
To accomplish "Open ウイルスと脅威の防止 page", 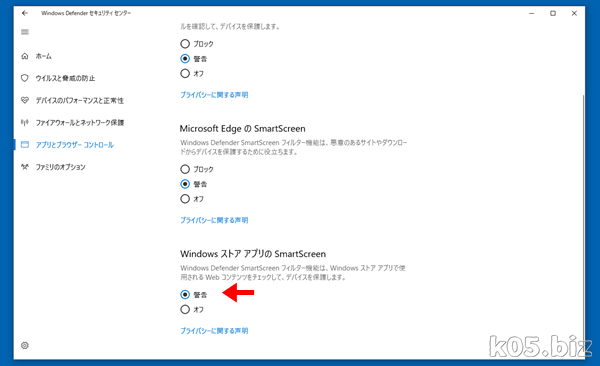I will pos(65,78).
